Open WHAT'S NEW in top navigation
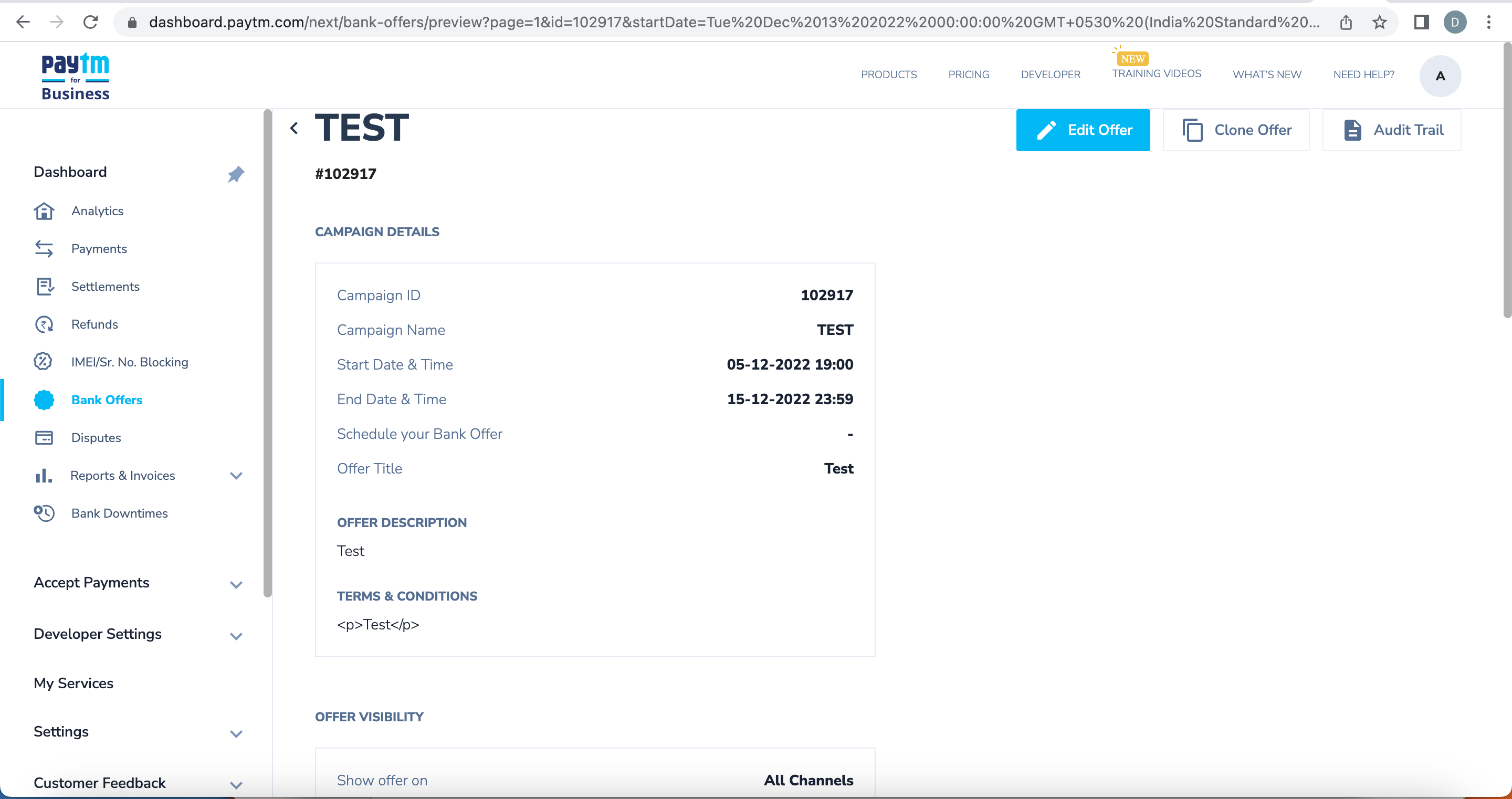The width and height of the screenshot is (1512, 799). pyautogui.click(x=1267, y=75)
